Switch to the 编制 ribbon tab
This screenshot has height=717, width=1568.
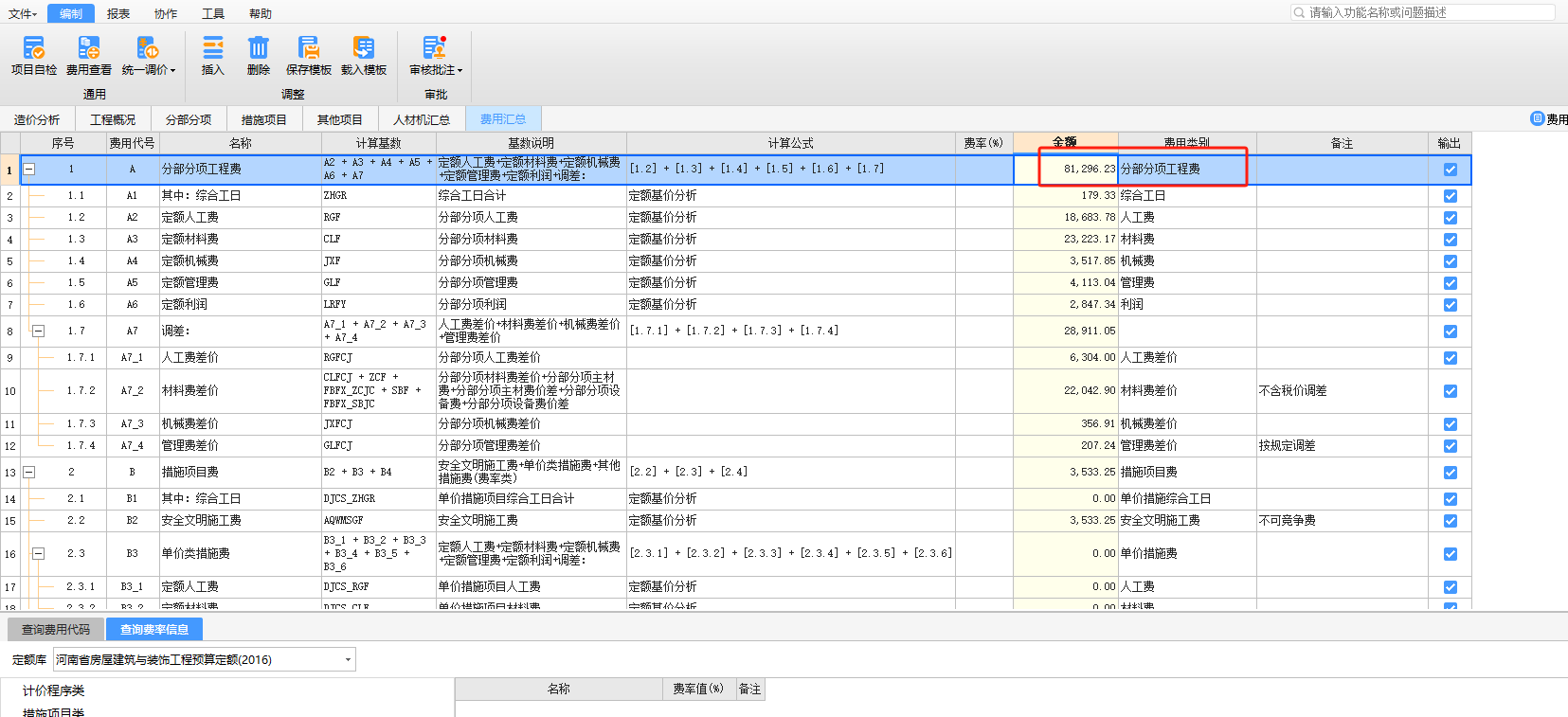(x=71, y=13)
